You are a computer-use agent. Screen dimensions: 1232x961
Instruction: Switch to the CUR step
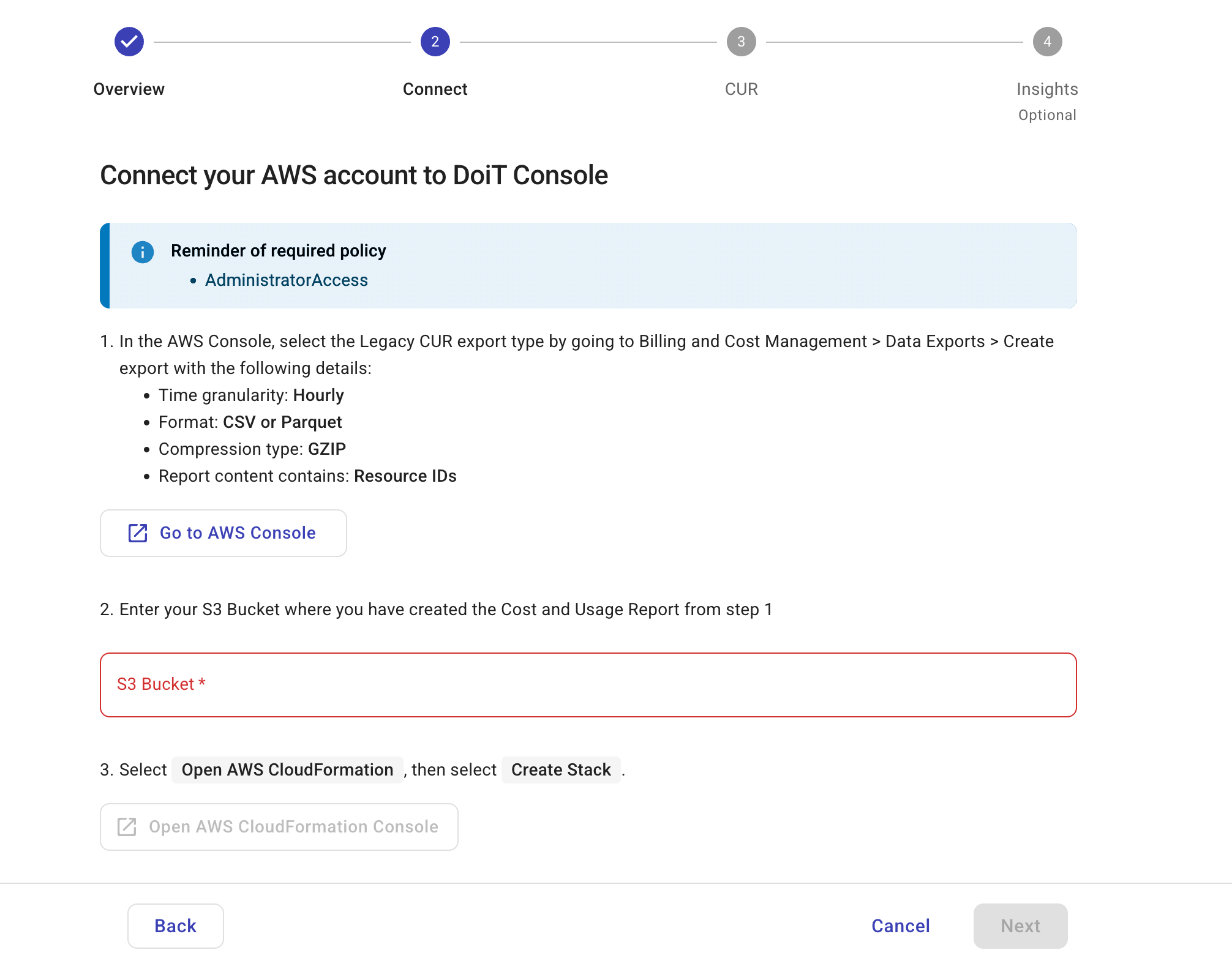click(x=741, y=89)
